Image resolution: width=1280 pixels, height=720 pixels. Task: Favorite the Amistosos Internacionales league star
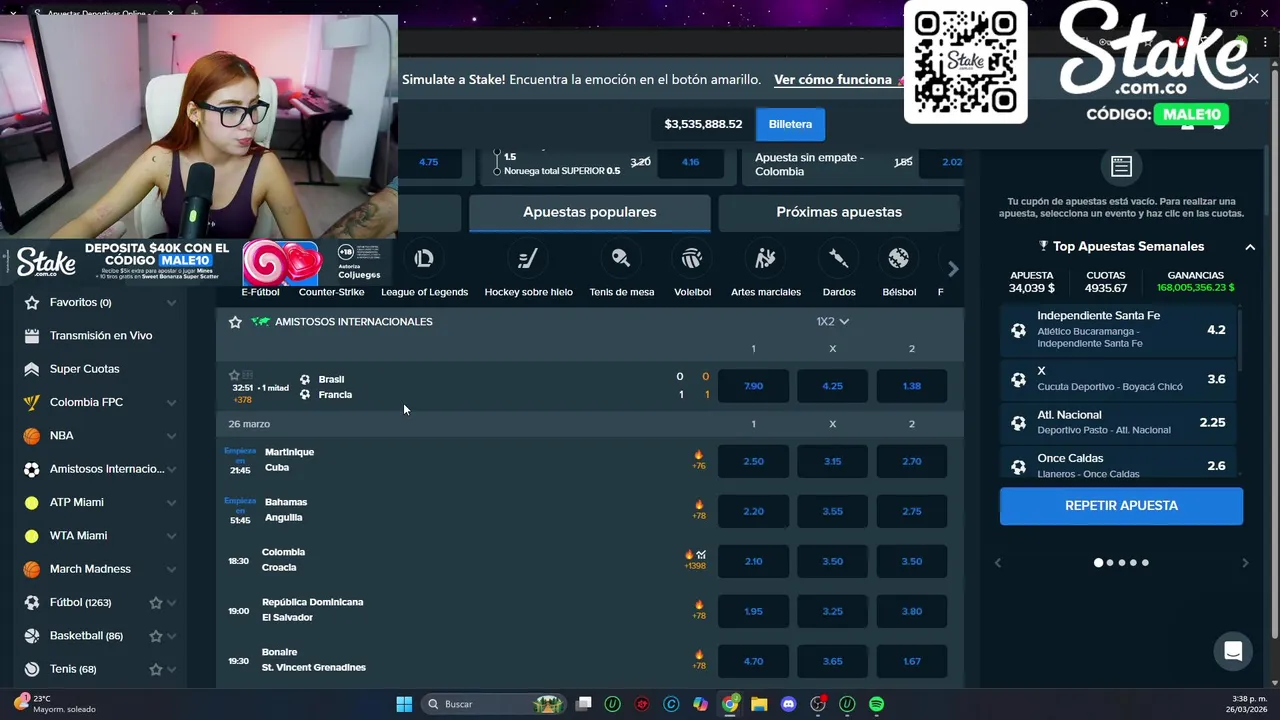click(235, 322)
